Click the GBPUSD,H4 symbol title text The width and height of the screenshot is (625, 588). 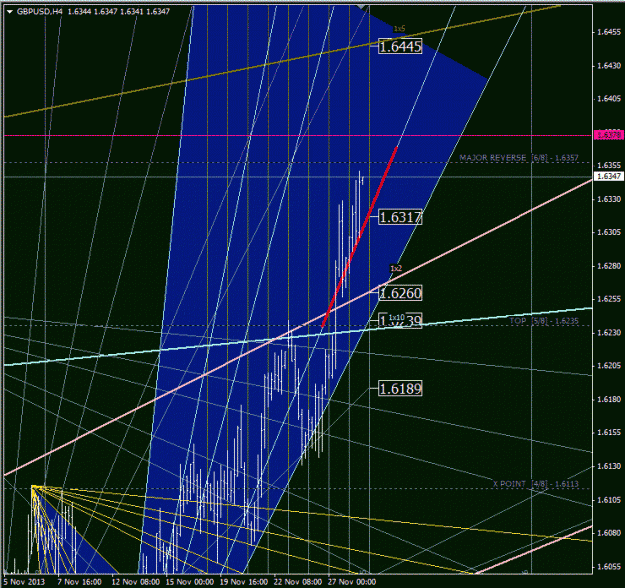tap(39, 12)
